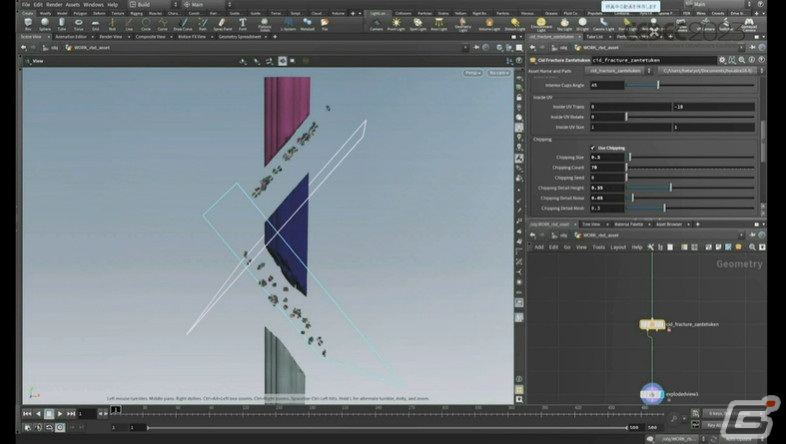Open the Build desktop dropdown
Screen dimensions: 786x444
click(152, 5)
